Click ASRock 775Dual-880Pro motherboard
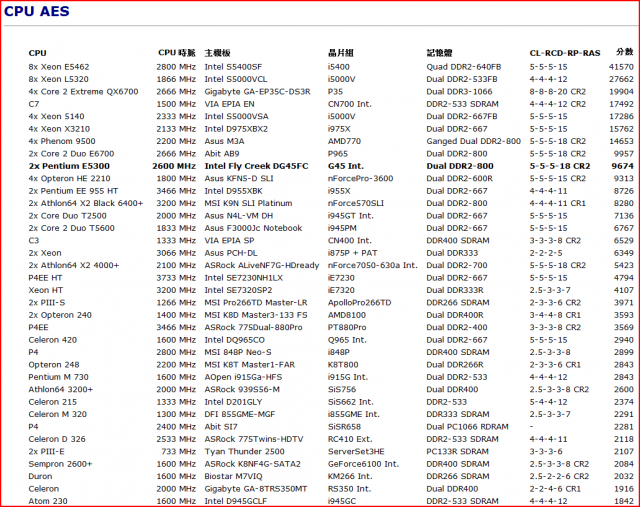 253,327
